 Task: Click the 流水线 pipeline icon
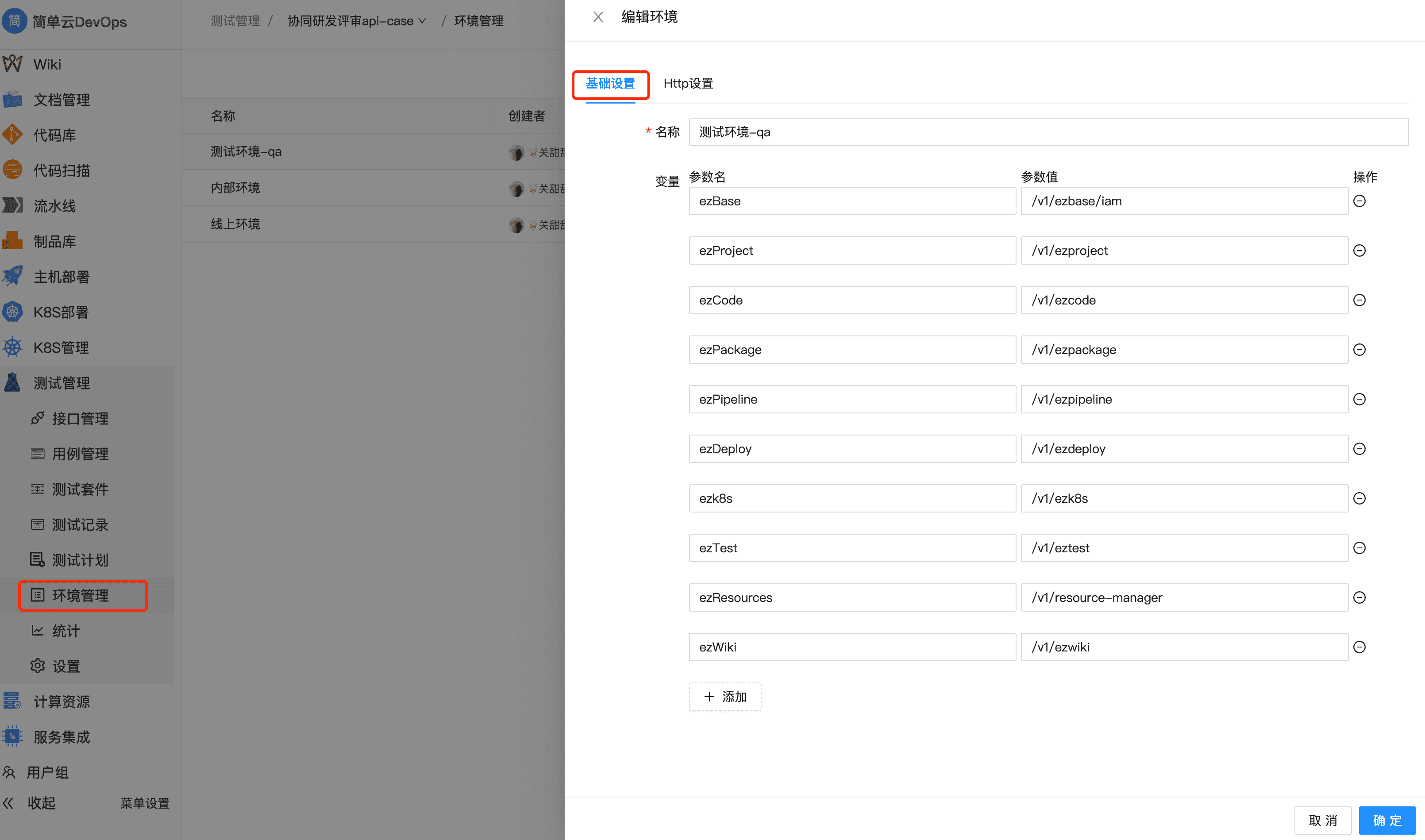pos(12,205)
